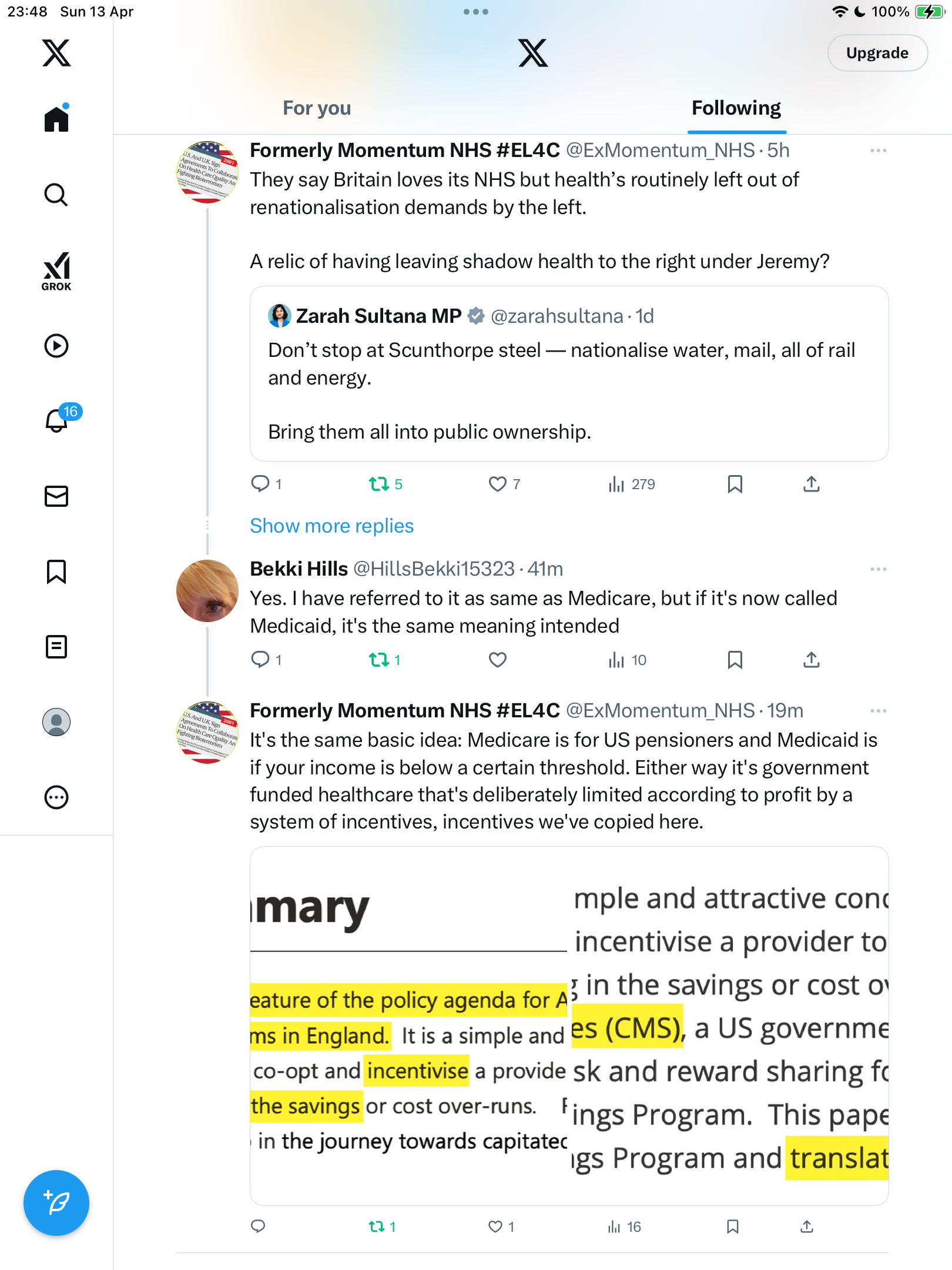Screen dimensions: 952x1270
Task: Click the Upgrade button
Action: [x=877, y=53]
